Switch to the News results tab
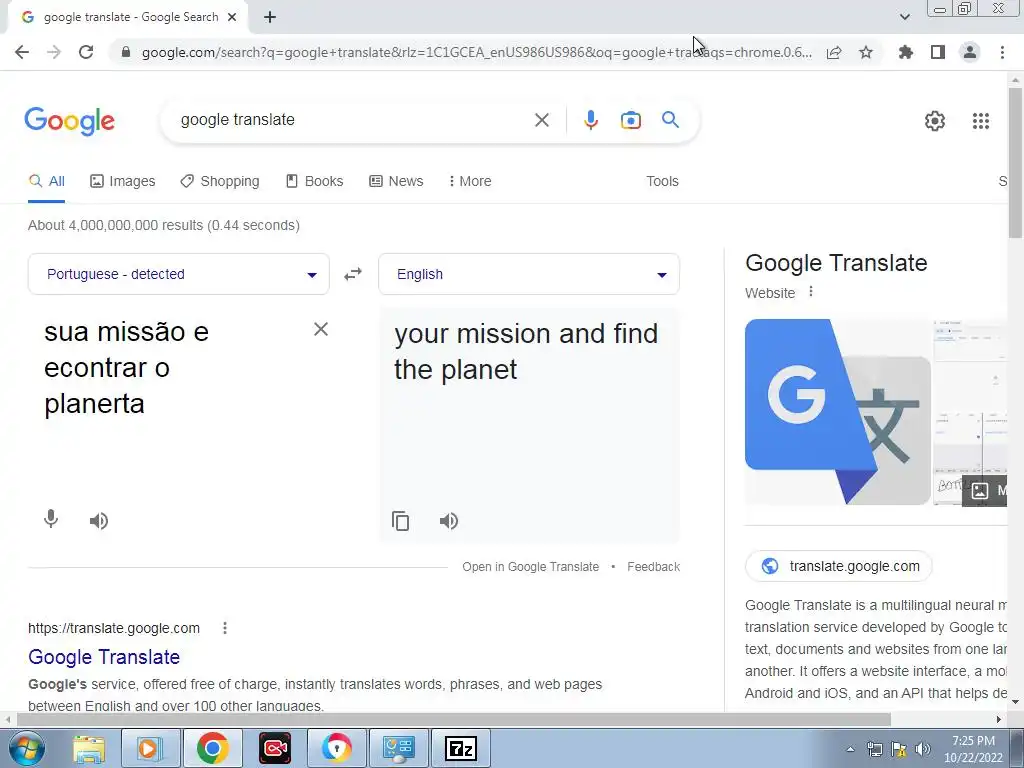 (x=396, y=182)
